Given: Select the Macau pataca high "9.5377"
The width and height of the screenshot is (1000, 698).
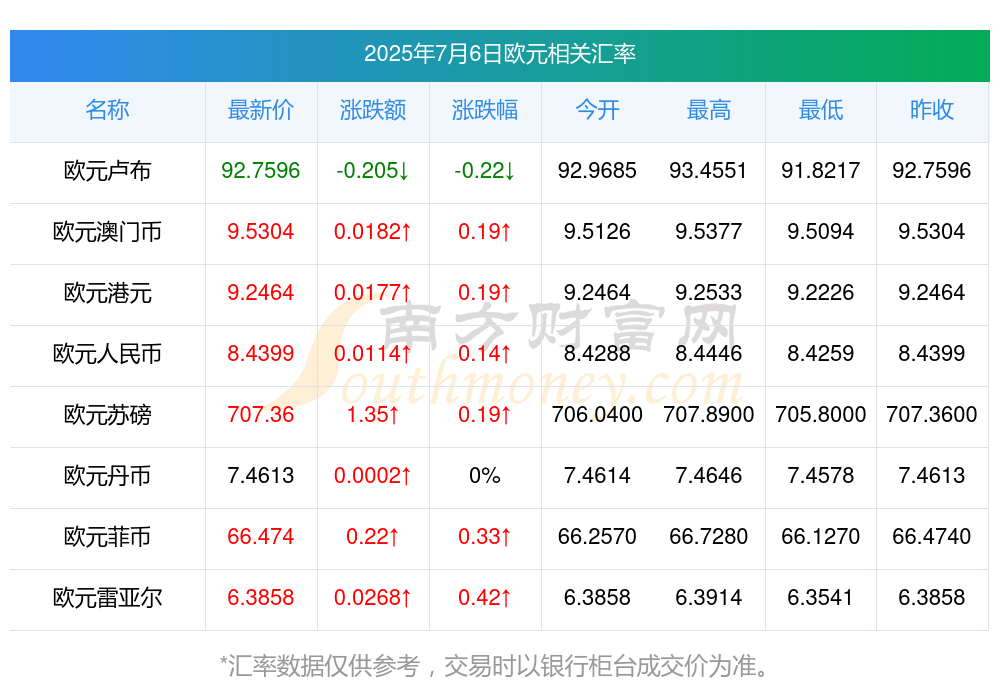Looking at the screenshot, I should click(x=709, y=232).
